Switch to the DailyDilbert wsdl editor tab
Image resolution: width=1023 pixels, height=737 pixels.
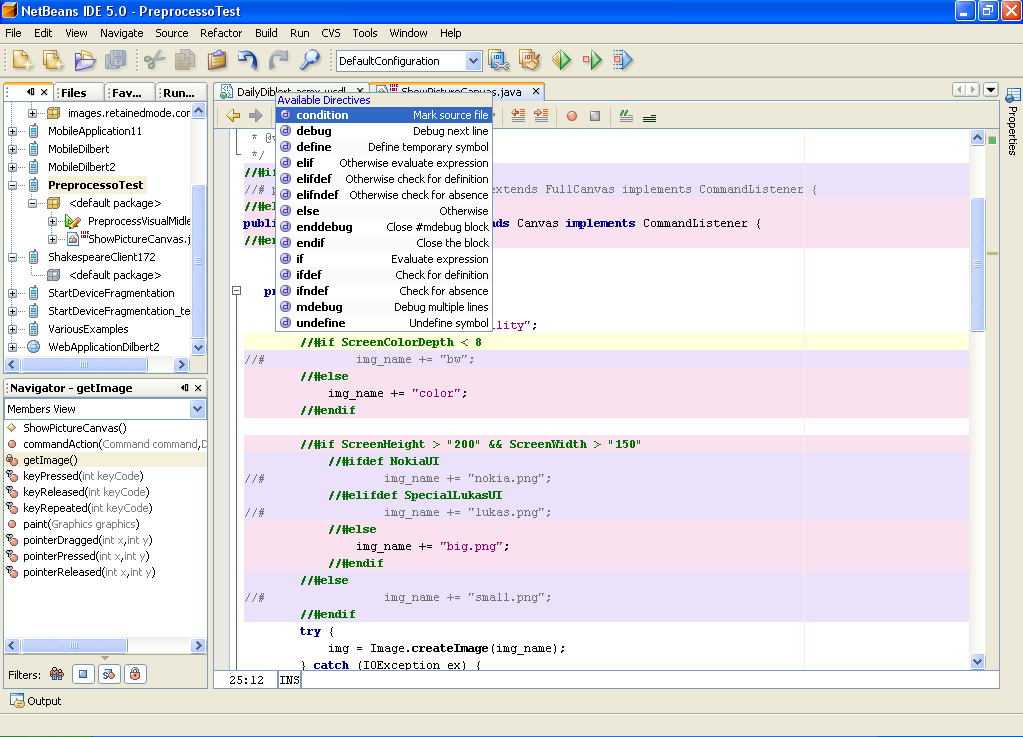(x=293, y=92)
